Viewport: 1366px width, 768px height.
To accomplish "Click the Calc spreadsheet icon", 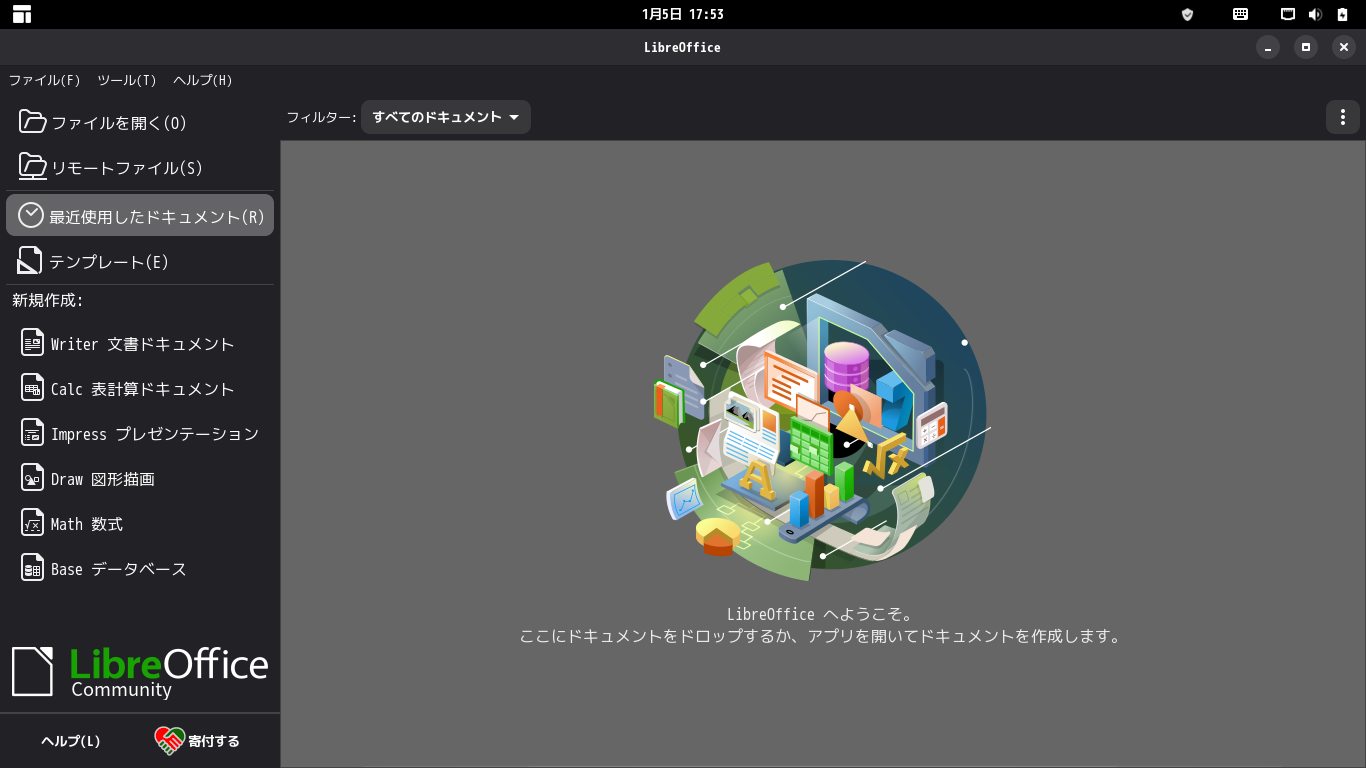I will (33, 388).
